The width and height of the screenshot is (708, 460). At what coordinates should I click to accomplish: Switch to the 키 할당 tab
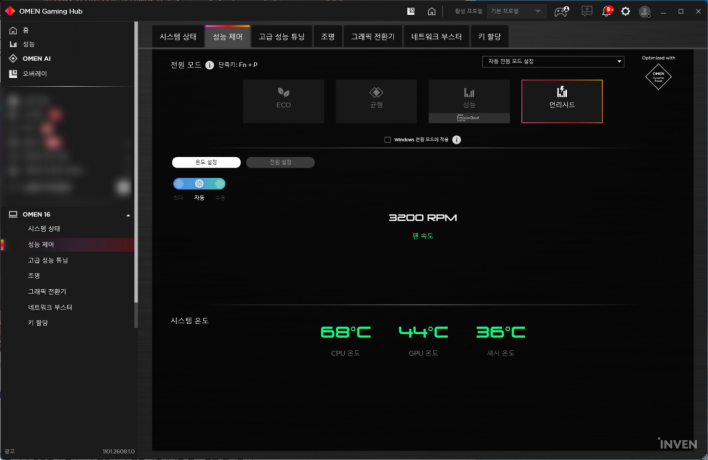[x=489, y=37]
